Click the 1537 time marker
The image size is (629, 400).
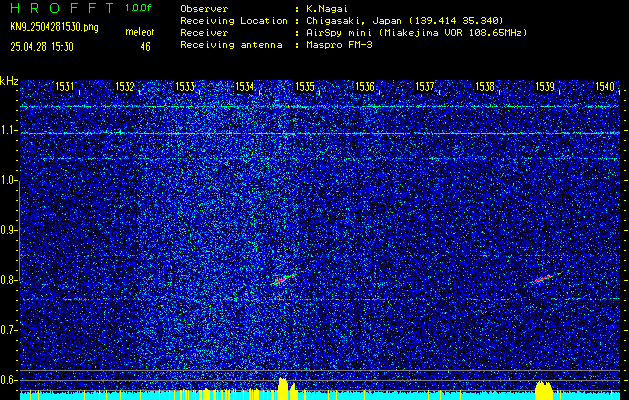[x=424, y=86]
